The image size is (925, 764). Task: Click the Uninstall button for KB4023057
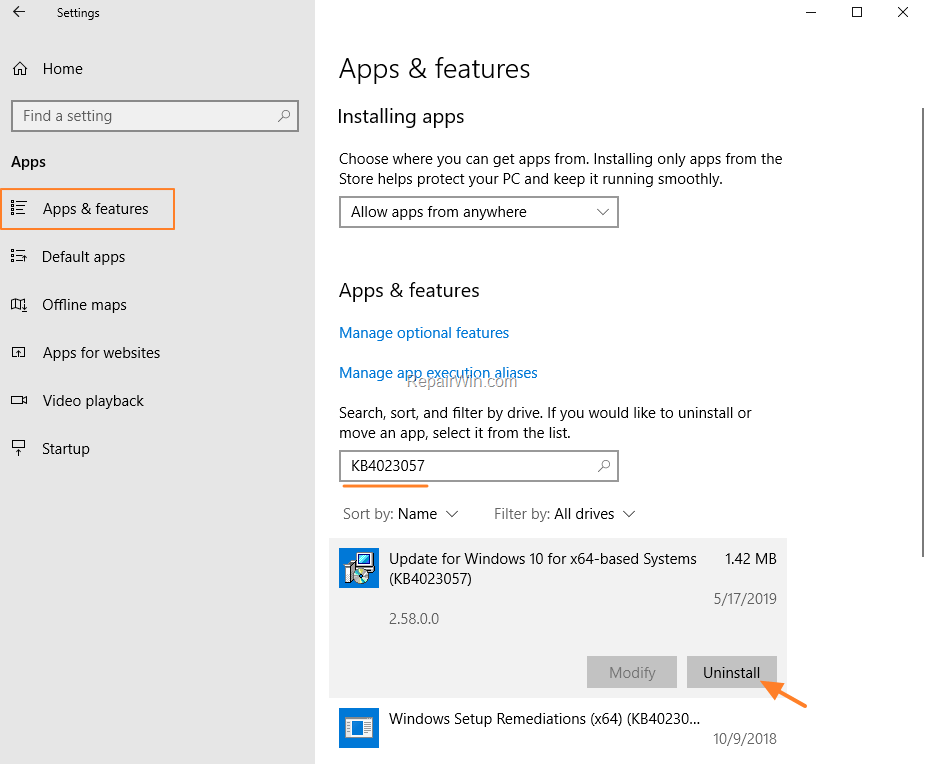(732, 672)
